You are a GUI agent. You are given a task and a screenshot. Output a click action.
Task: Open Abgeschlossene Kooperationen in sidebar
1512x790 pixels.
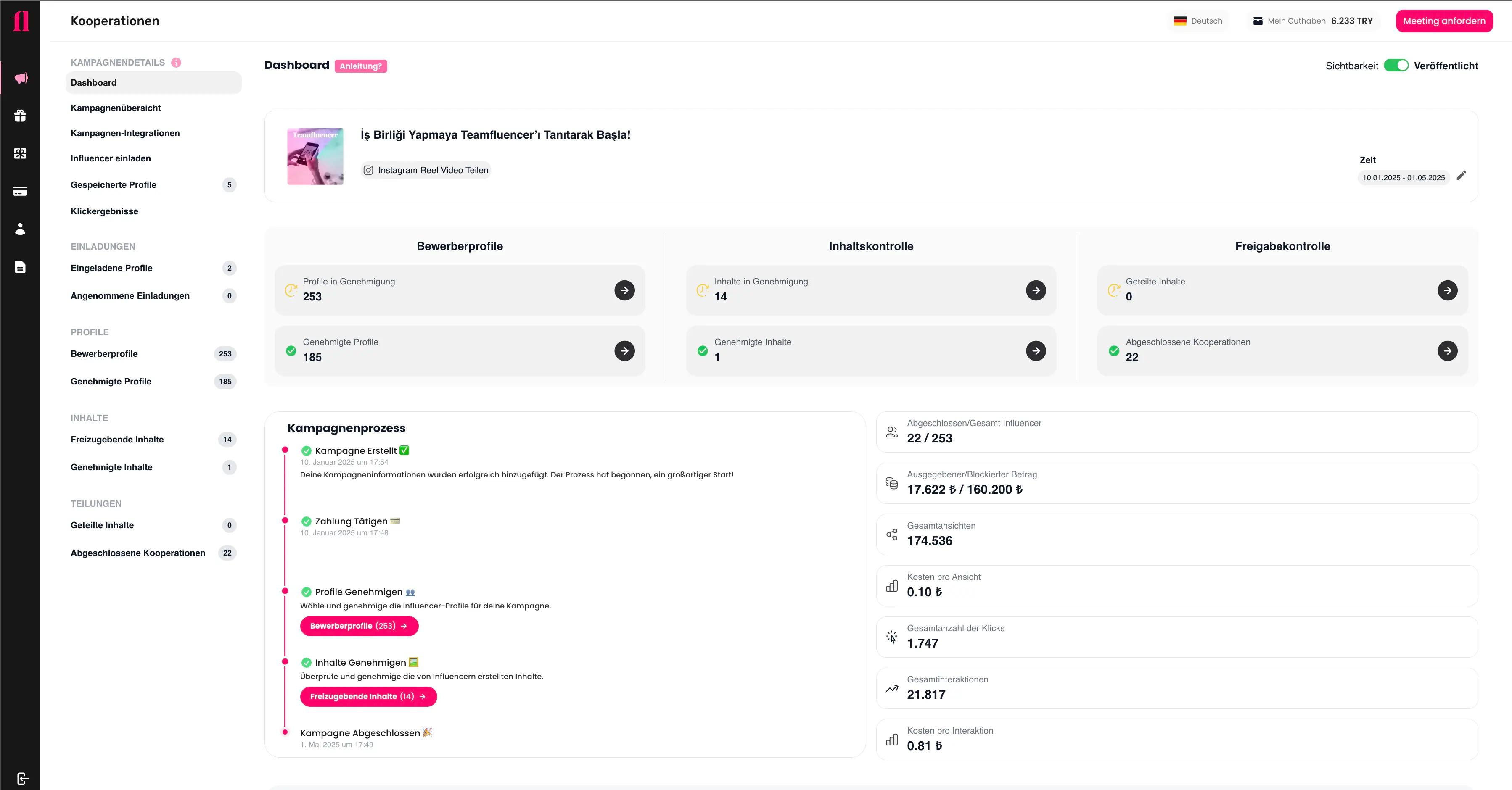154,553
